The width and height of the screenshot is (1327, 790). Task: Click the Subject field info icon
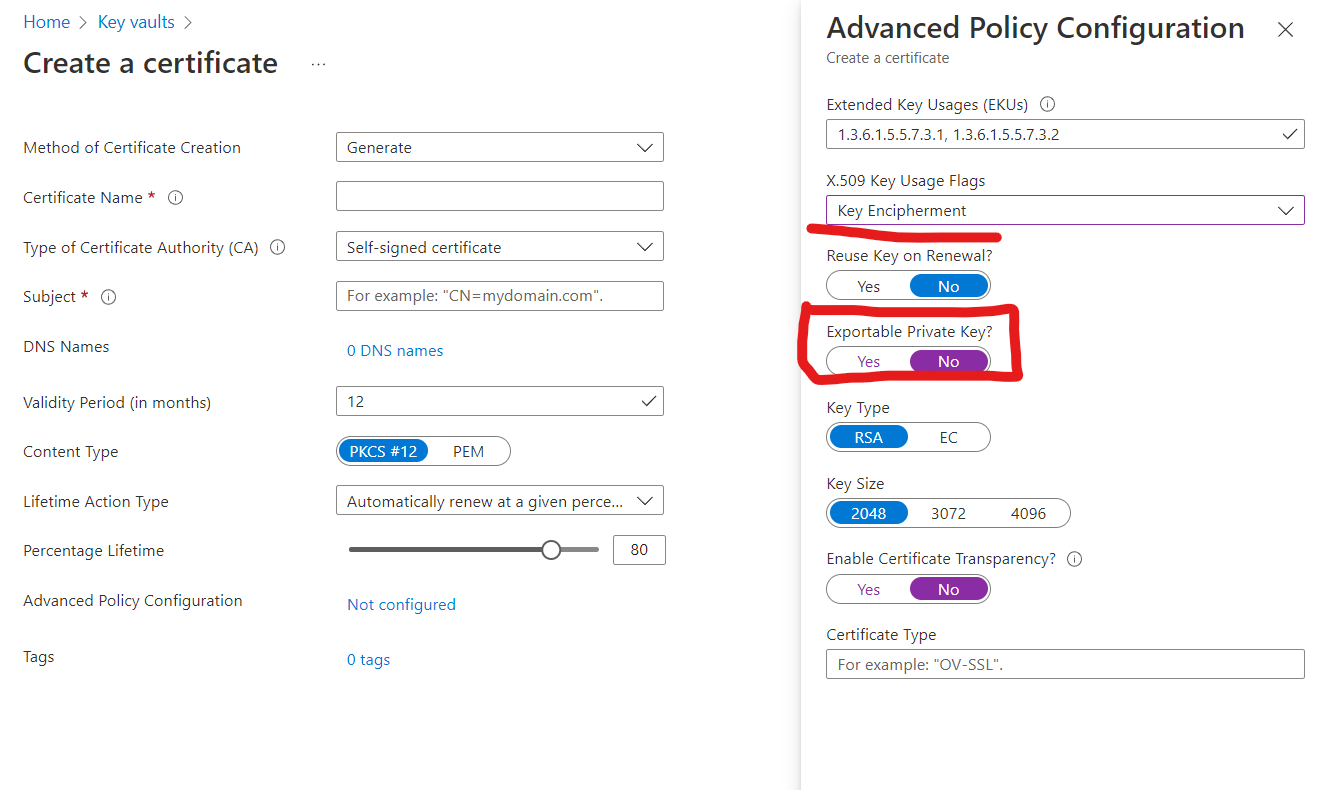point(109,297)
